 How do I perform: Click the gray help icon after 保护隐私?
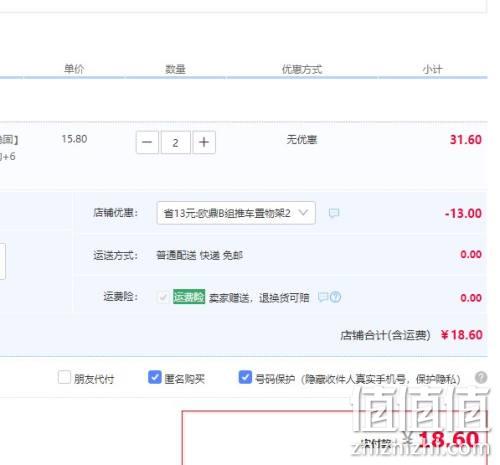[481, 378]
